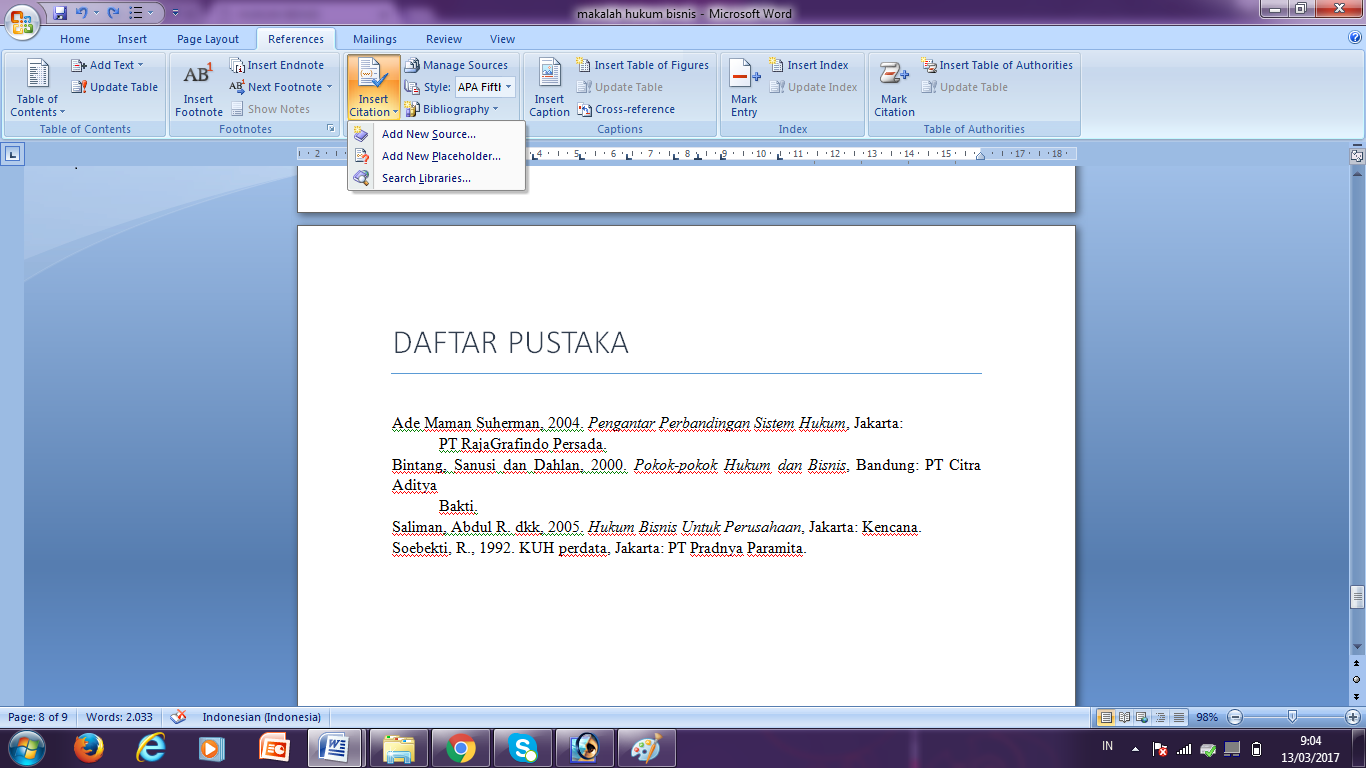Customize Quick Access Toolbar dropdown arrow
The image size is (1368, 772).
pos(176,14)
